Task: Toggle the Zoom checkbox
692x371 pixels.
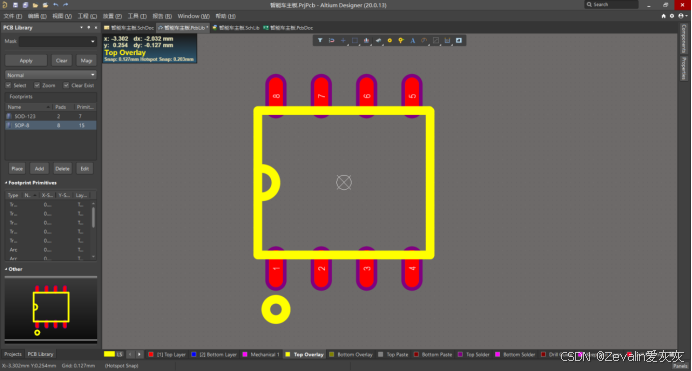Action: coord(37,85)
